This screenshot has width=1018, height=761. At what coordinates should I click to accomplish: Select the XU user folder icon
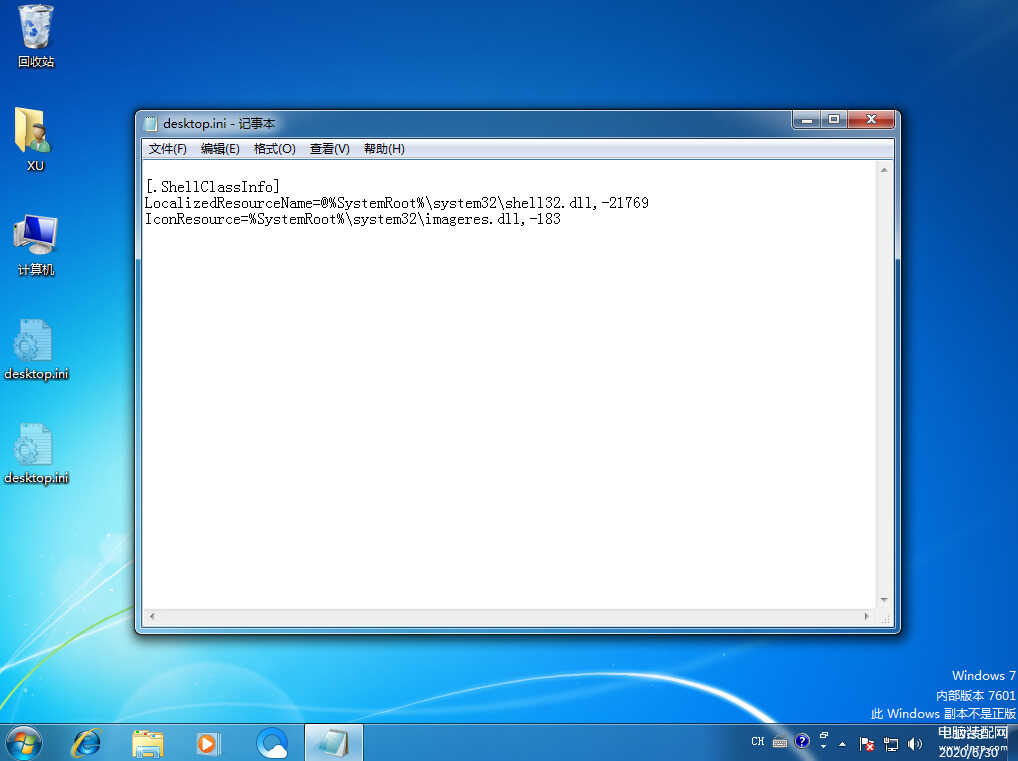(36, 140)
